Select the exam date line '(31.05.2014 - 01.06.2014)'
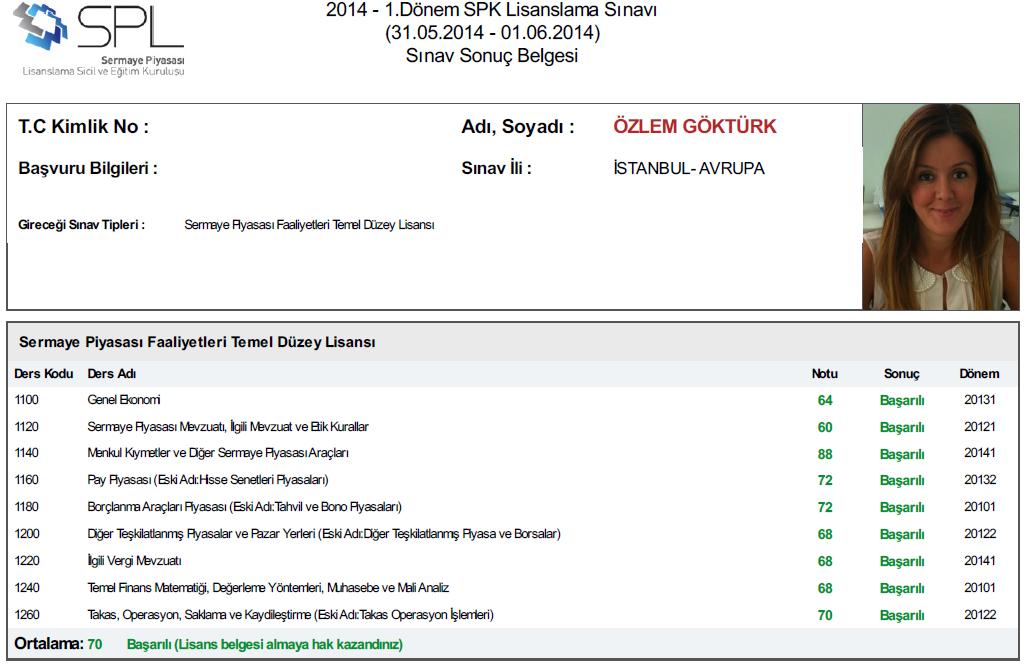Image resolution: width=1028 pixels, height=669 pixels. (492, 33)
